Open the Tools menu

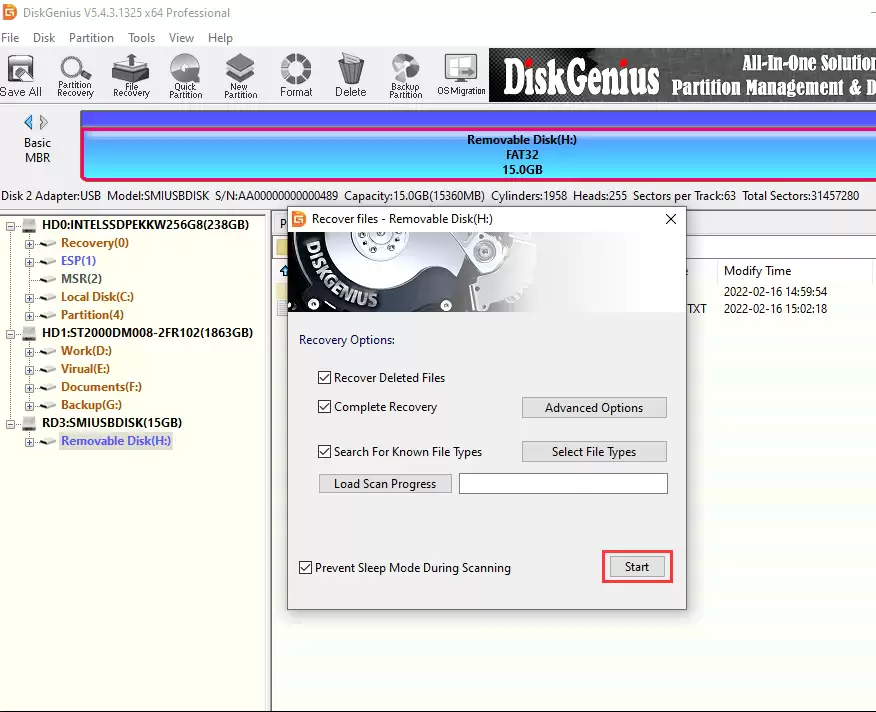pos(141,38)
